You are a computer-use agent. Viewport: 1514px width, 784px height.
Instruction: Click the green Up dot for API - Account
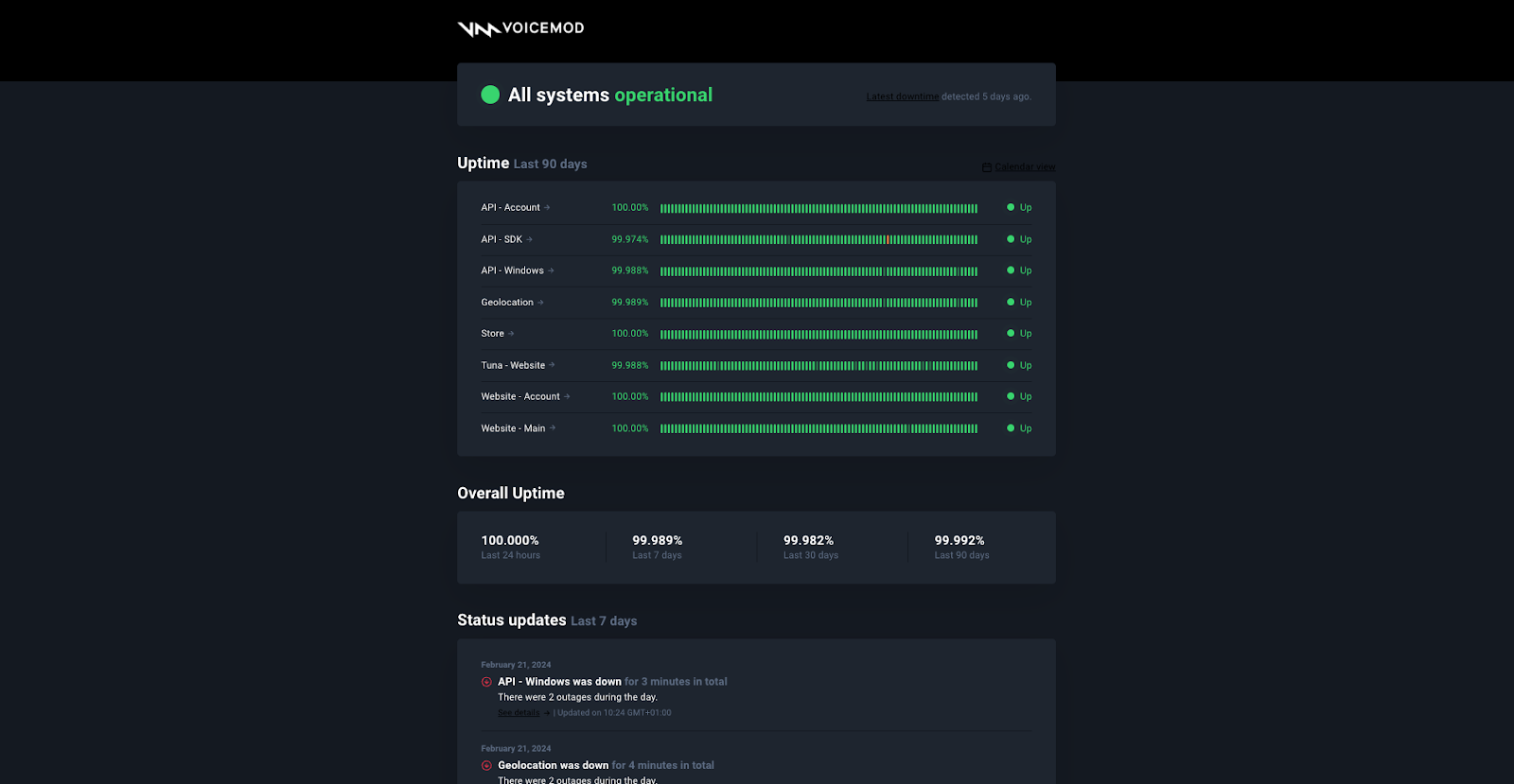pyautogui.click(x=1011, y=207)
